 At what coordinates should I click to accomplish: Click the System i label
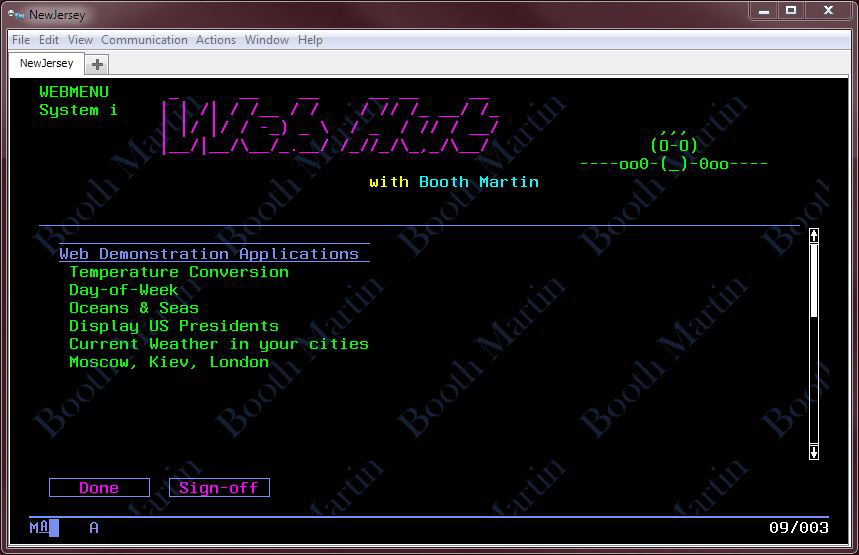click(x=78, y=110)
